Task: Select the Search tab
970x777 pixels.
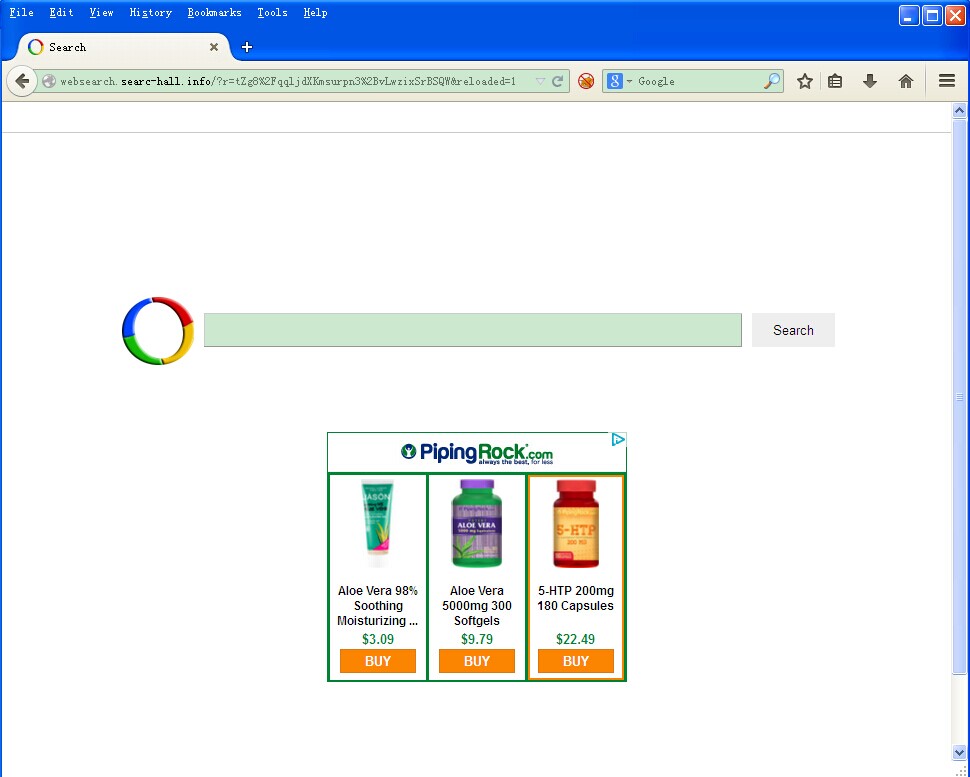Action: coord(123,47)
